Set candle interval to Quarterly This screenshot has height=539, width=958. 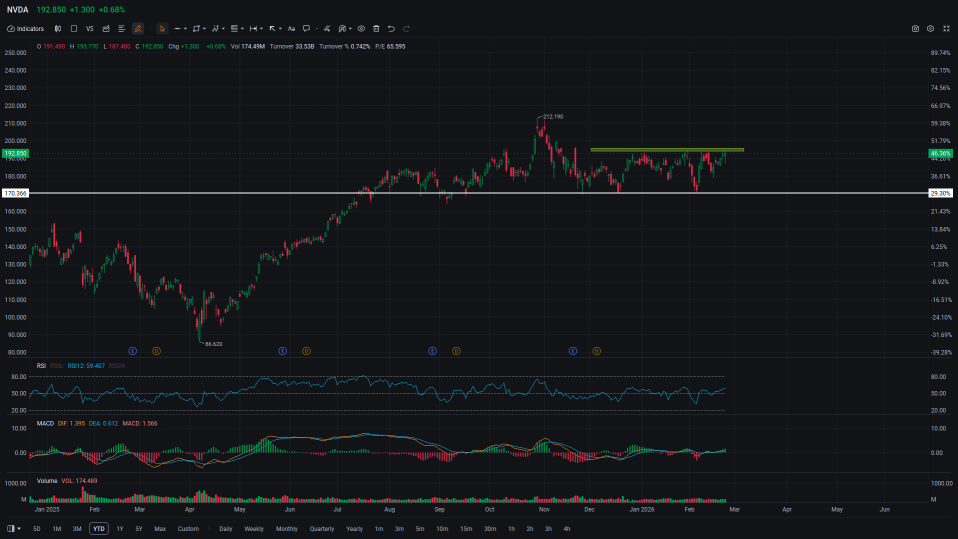322,529
